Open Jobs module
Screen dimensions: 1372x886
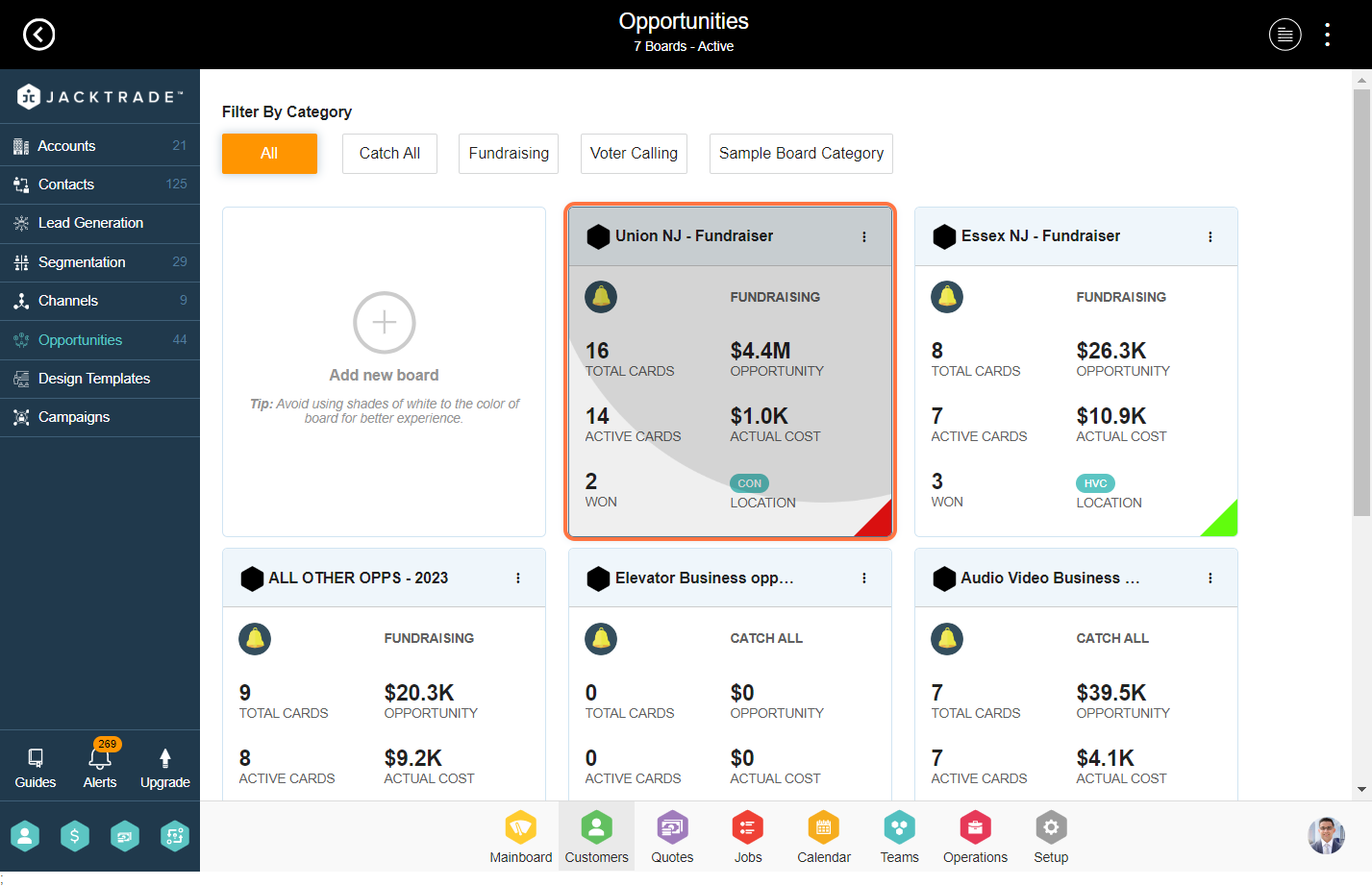click(748, 837)
